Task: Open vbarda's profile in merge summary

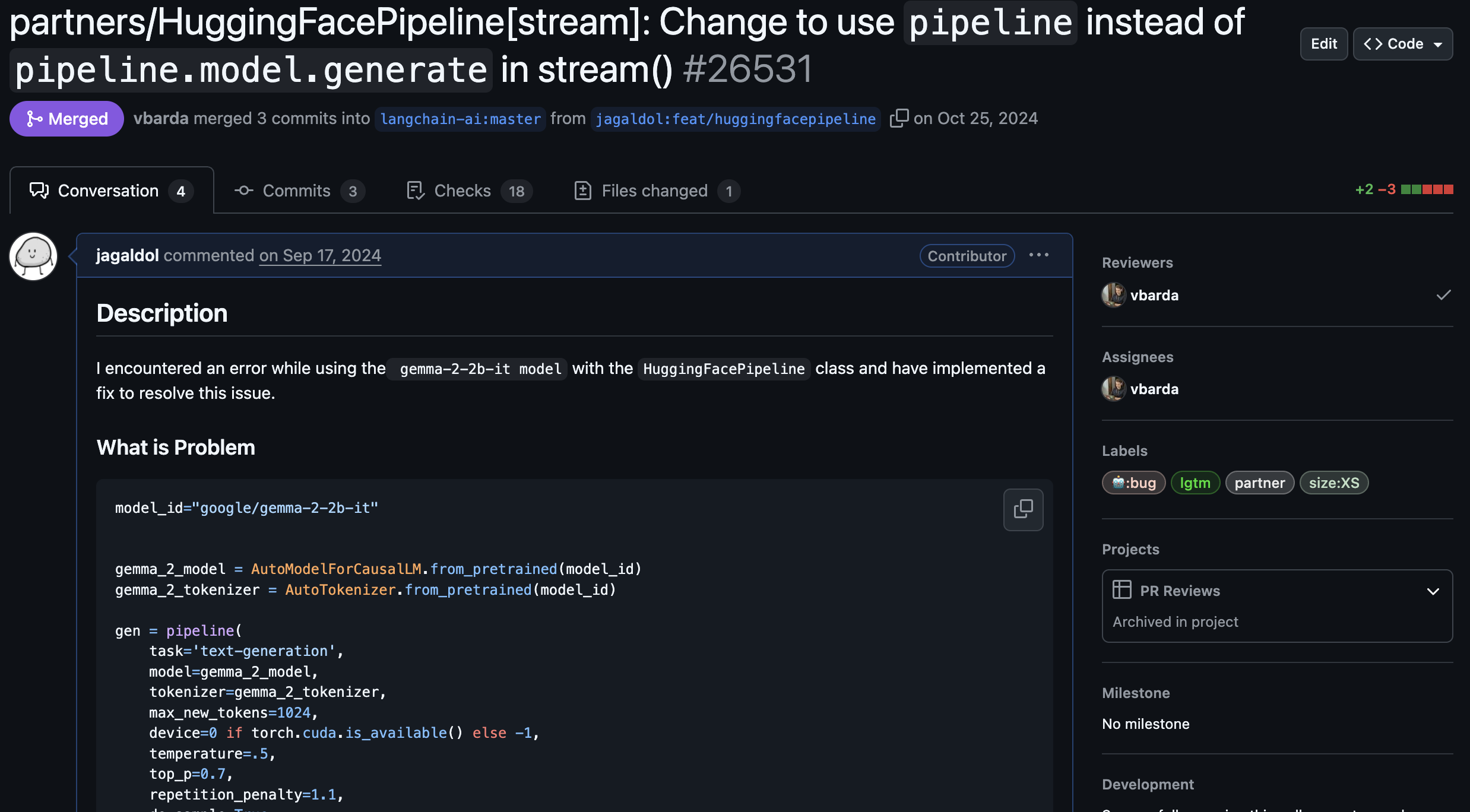Action: click(161, 118)
